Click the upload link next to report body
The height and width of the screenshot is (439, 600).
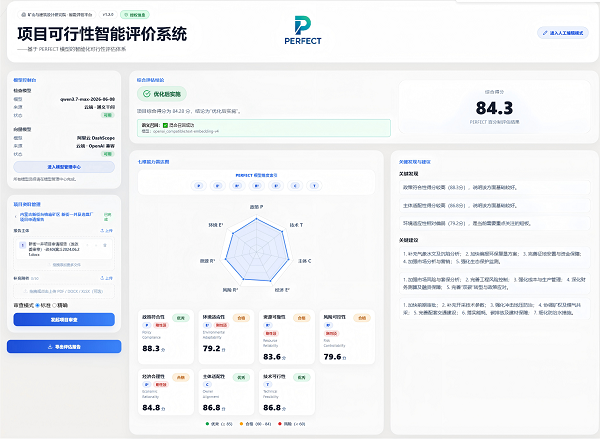point(106,230)
